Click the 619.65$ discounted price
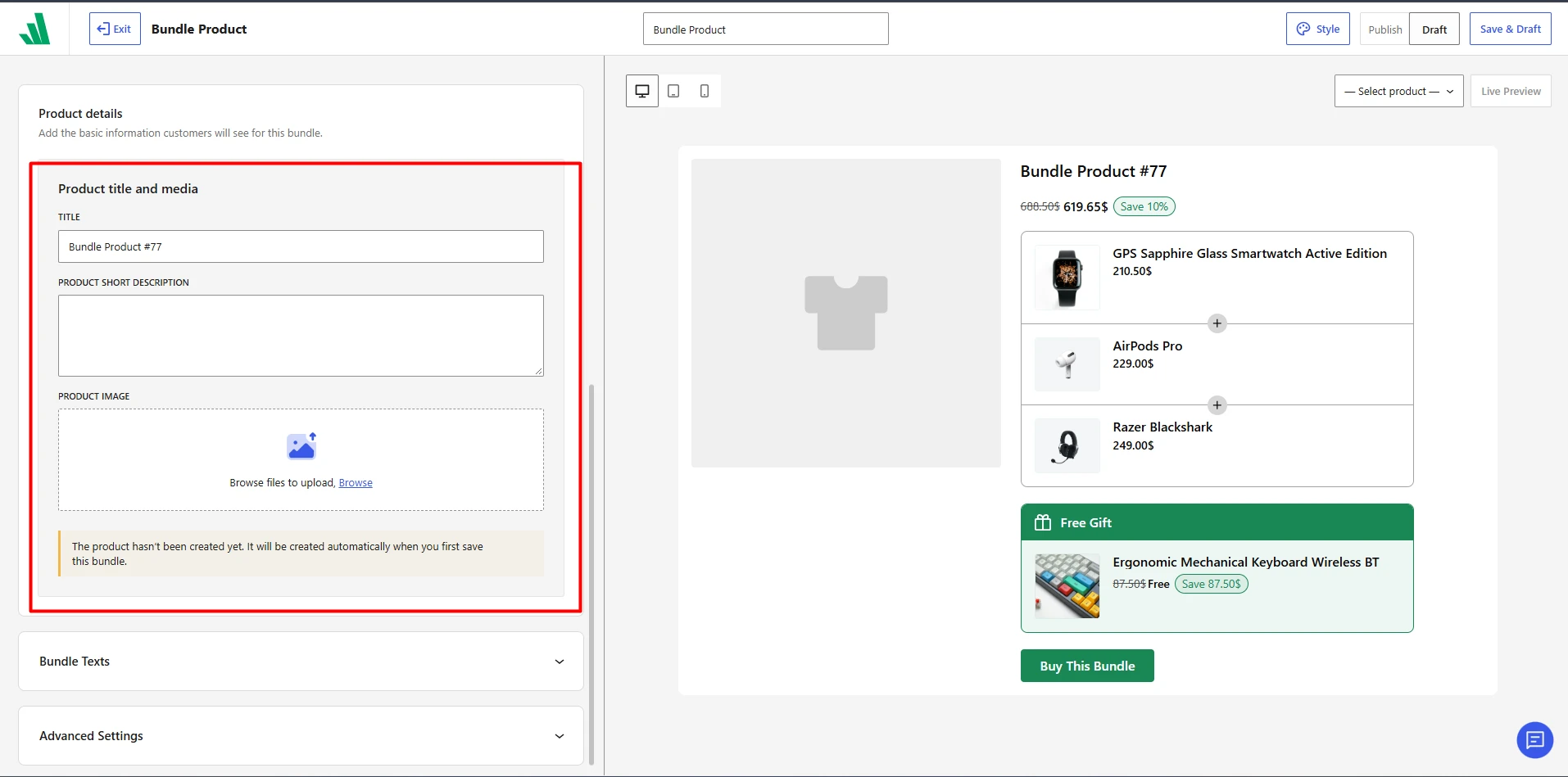The image size is (1568, 777). pos(1085,207)
